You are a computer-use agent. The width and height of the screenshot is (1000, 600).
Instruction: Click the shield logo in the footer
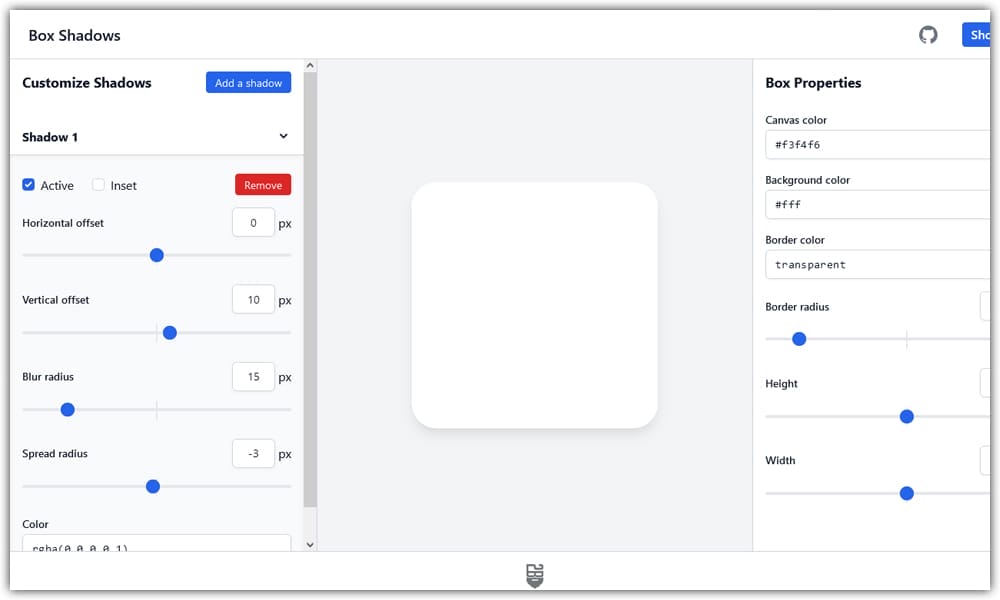tap(535, 575)
